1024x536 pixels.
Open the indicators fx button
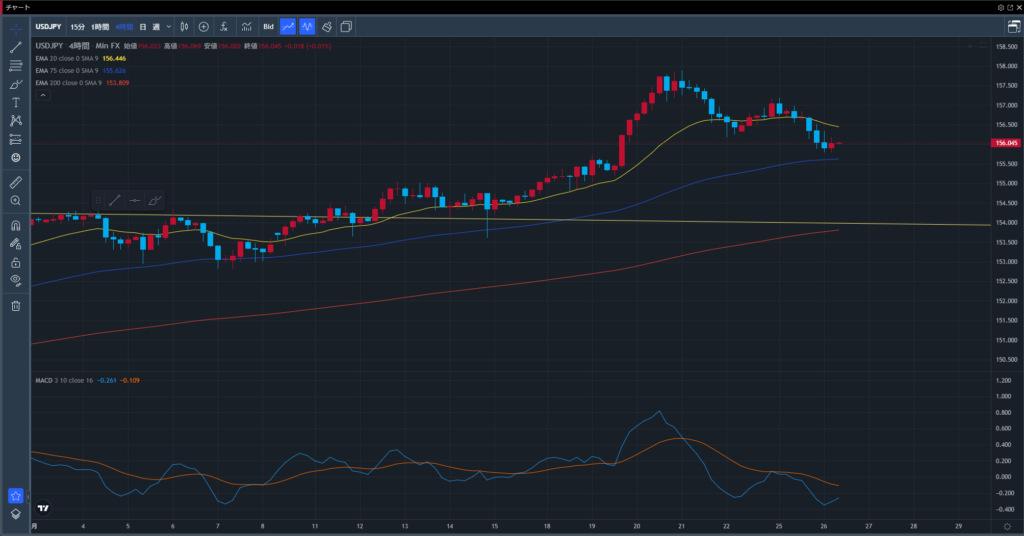(223, 26)
